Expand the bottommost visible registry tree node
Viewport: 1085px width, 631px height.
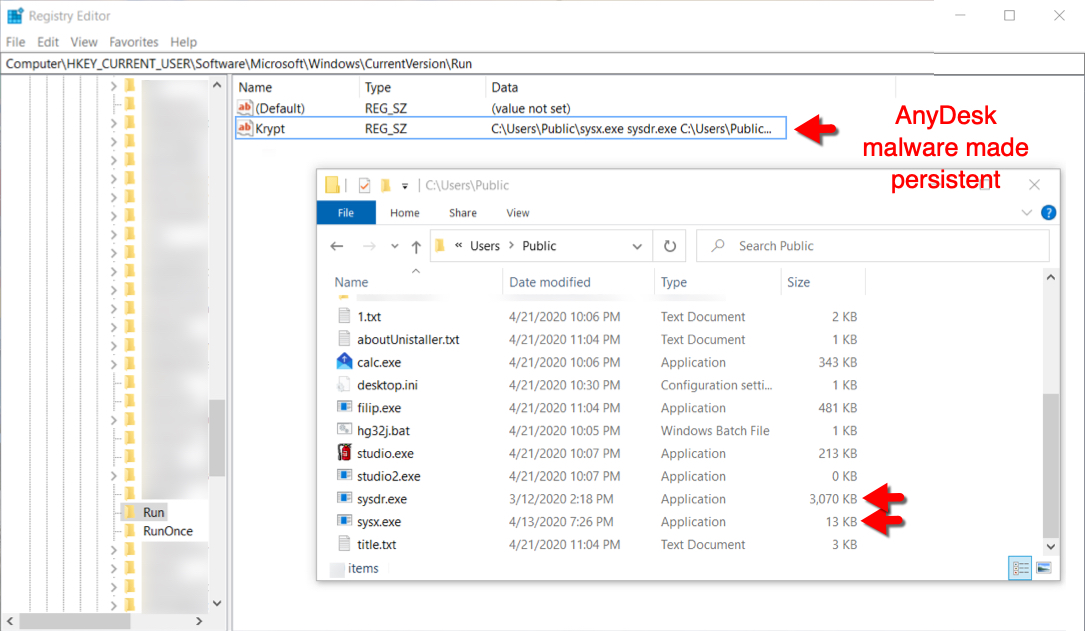point(114,605)
